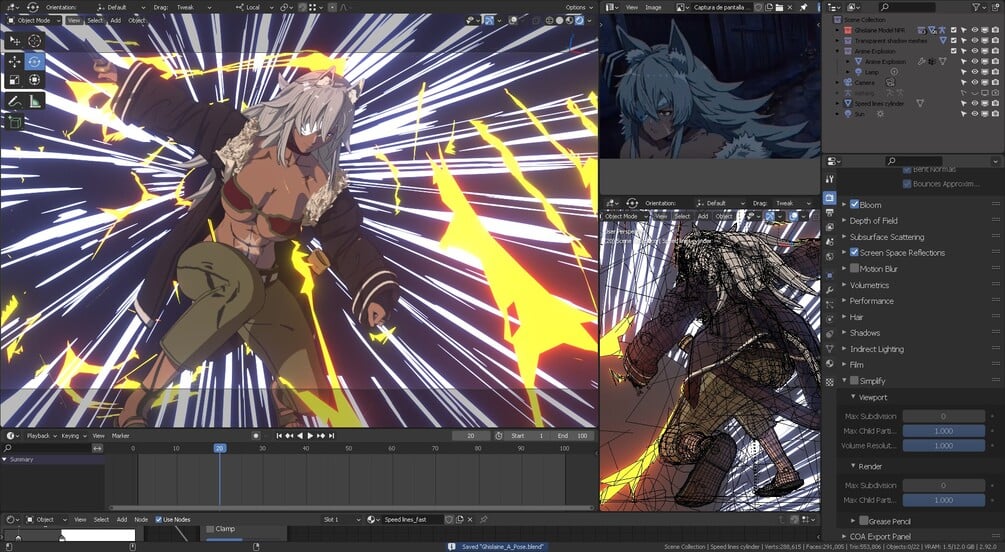
Task: Open the Options dropdown
Action: point(578,7)
